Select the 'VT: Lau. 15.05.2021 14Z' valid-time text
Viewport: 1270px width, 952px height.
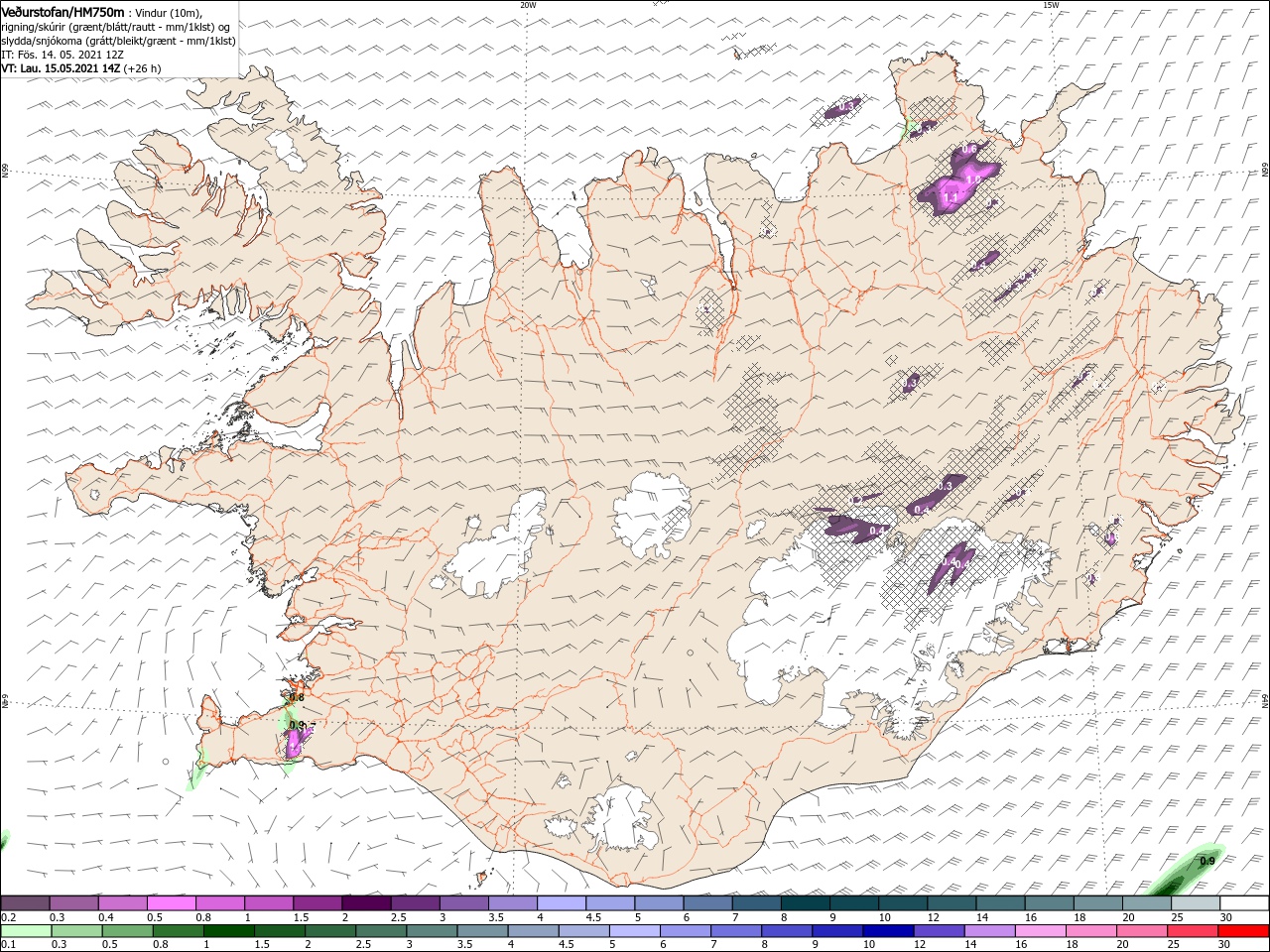pyautogui.click(x=61, y=68)
